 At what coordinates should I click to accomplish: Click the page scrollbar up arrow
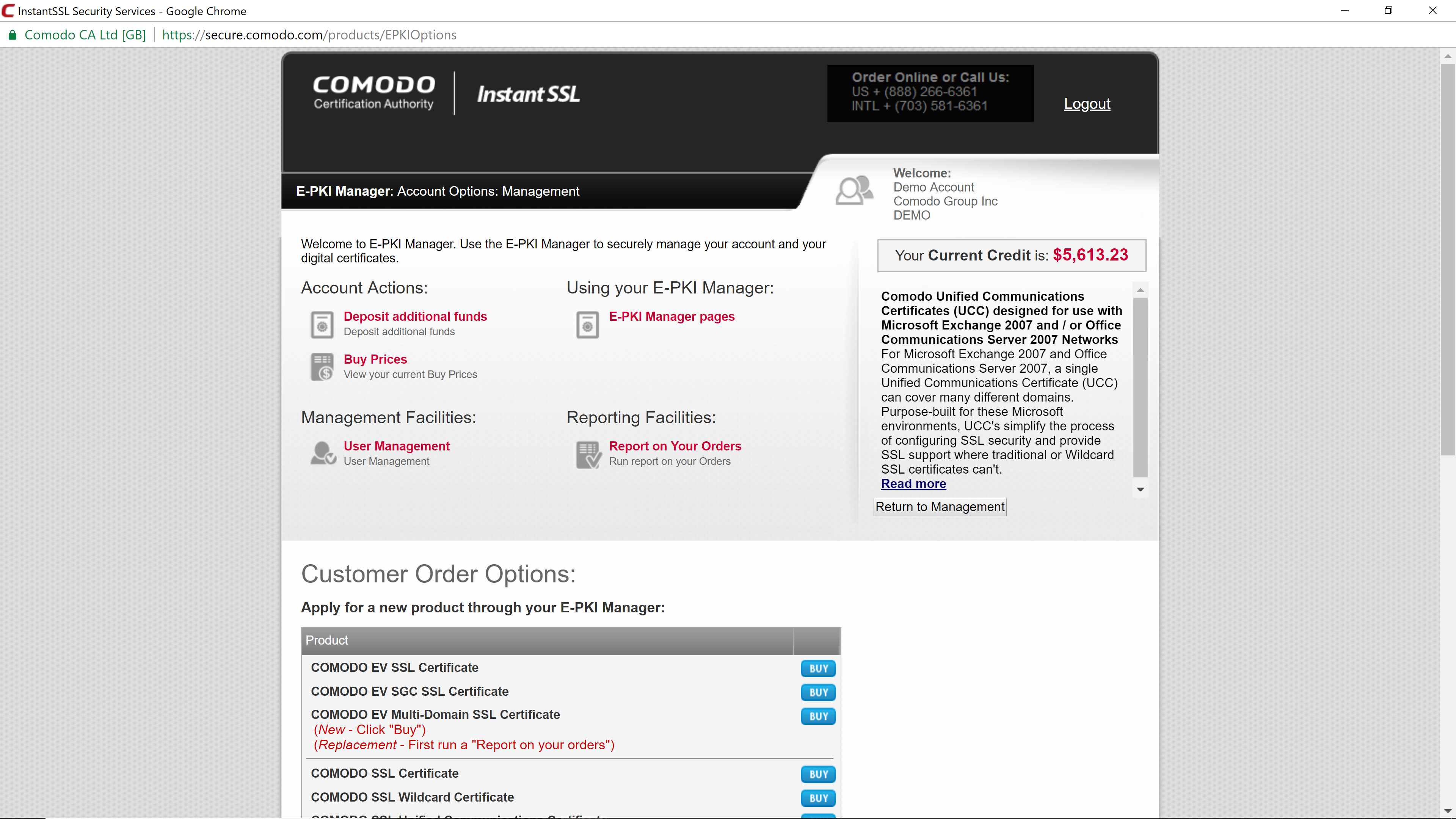point(1448,55)
